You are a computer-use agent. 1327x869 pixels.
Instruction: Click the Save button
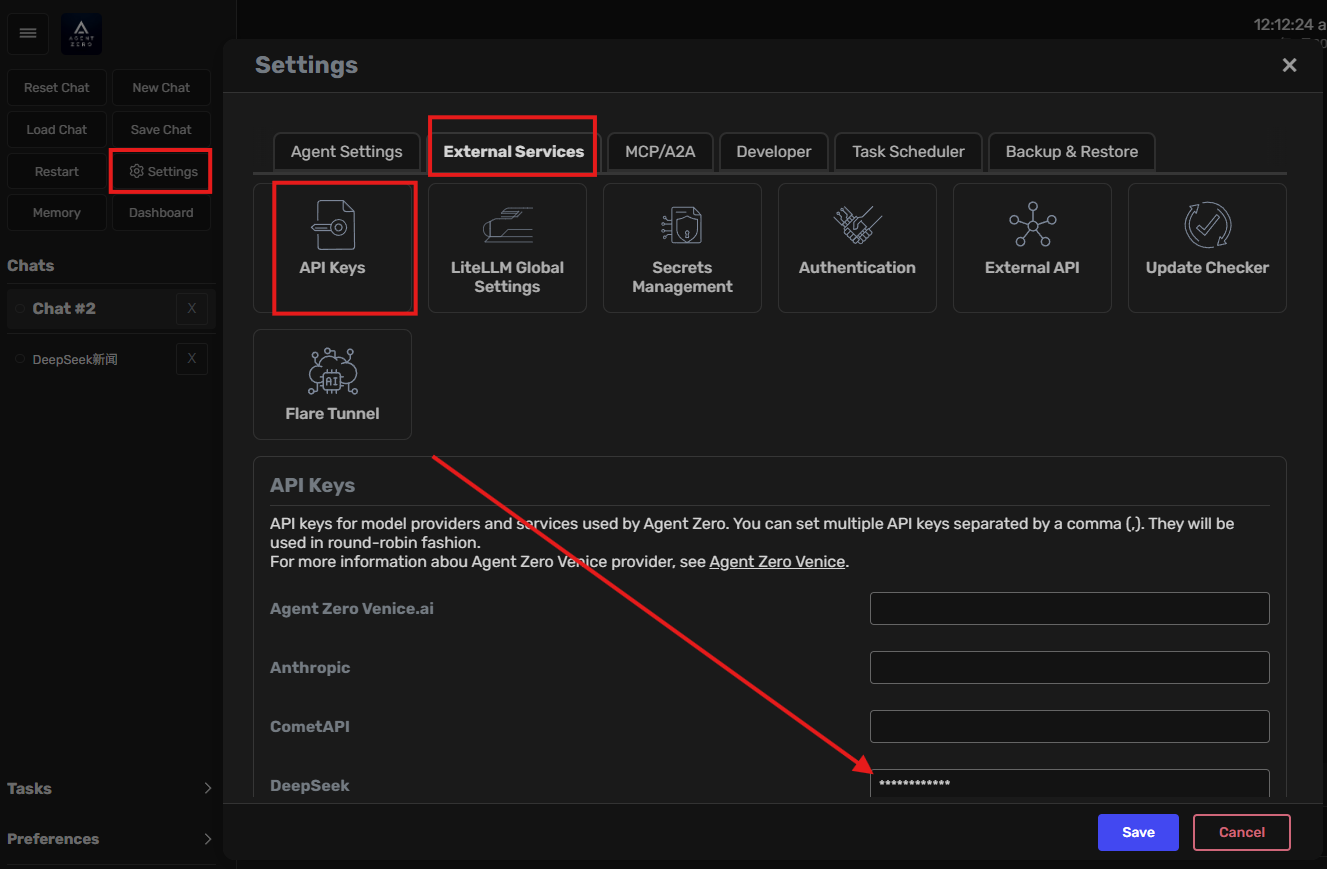1138,832
